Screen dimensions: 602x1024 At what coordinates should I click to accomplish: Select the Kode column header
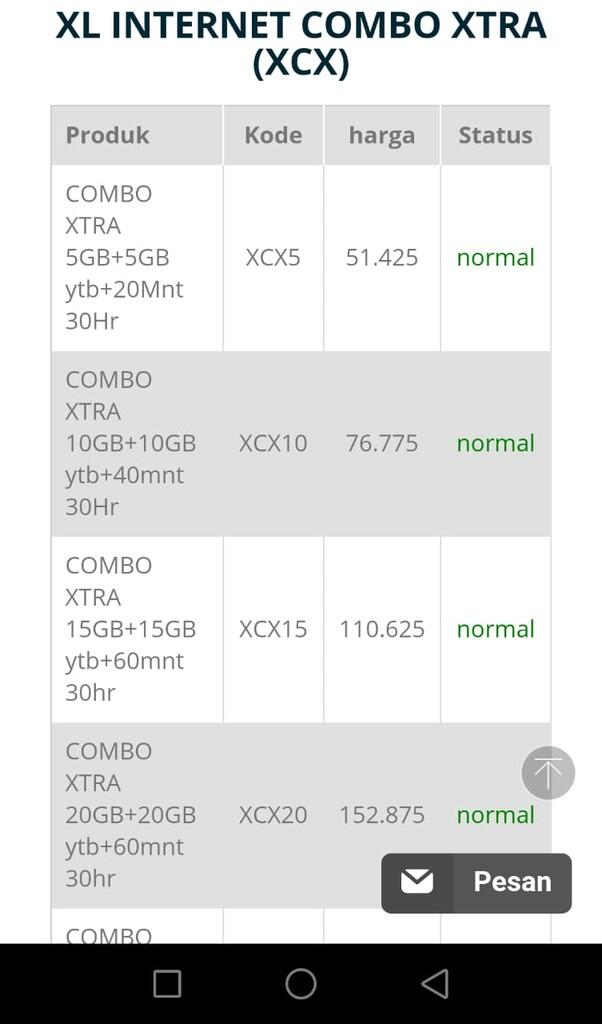click(273, 135)
